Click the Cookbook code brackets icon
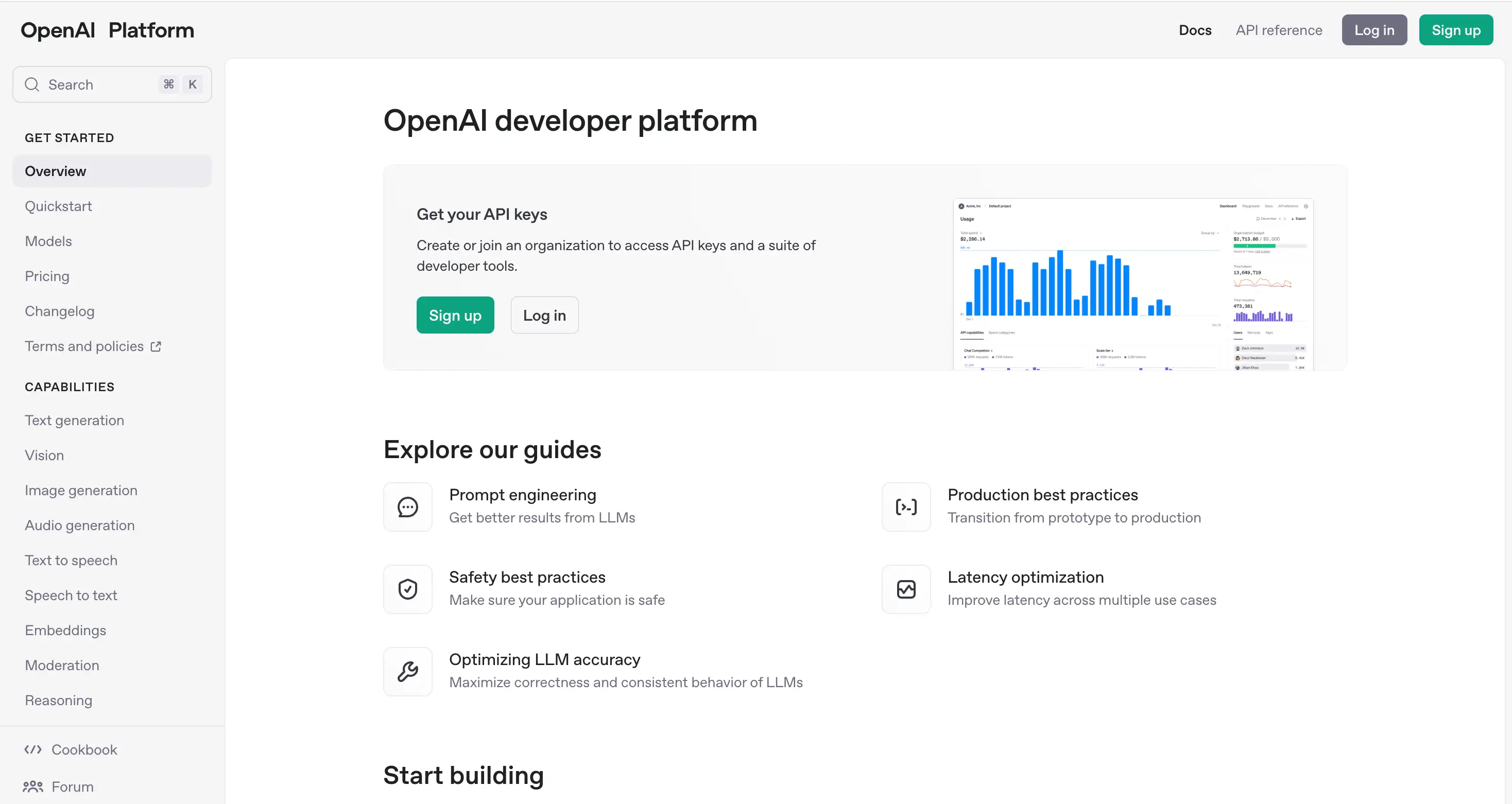The height and width of the screenshot is (804, 1512). (33, 749)
